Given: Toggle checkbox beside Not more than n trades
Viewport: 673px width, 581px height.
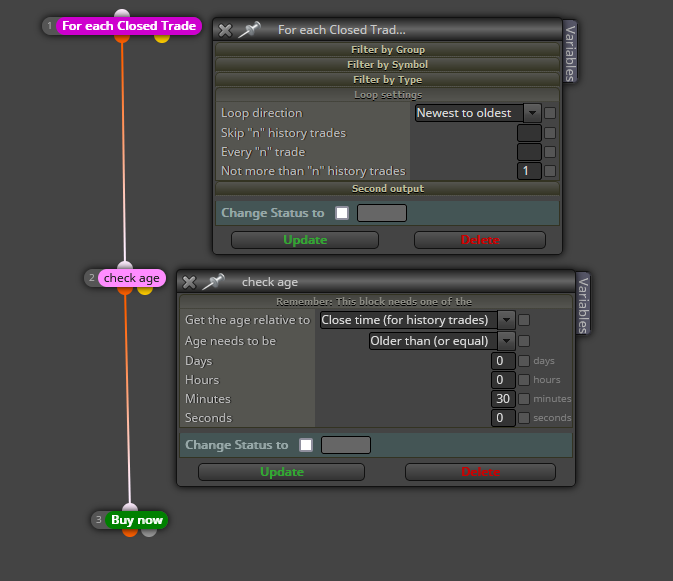Looking at the screenshot, I should pyautogui.click(x=550, y=171).
